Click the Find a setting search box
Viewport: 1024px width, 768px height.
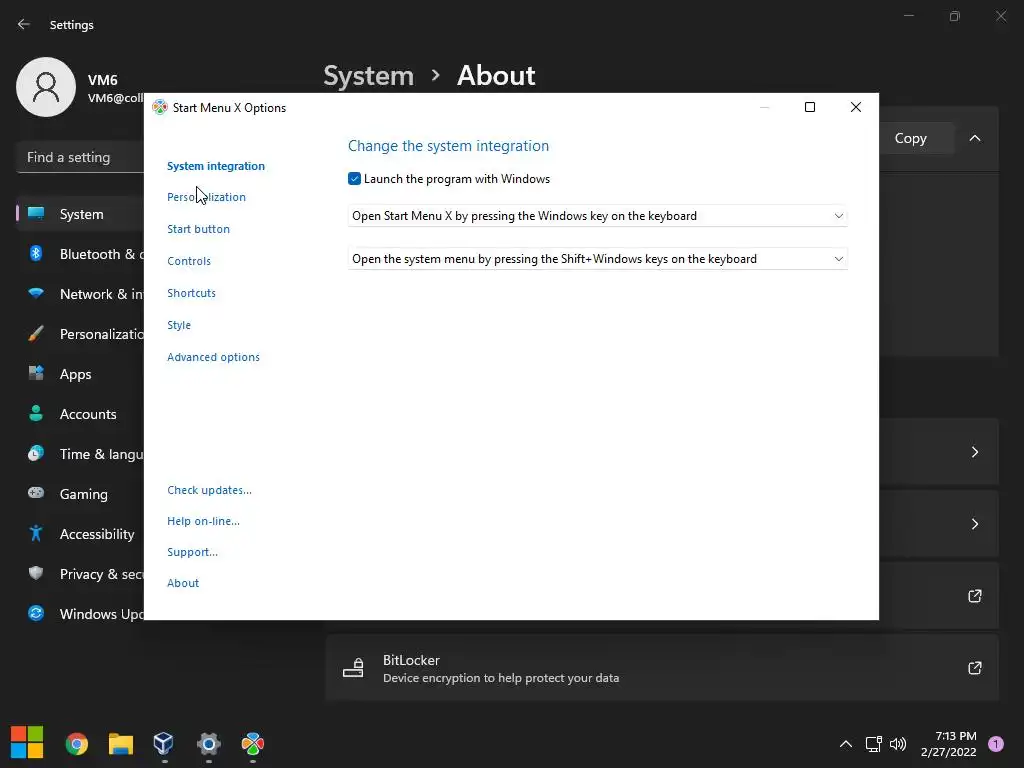click(80, 157)
